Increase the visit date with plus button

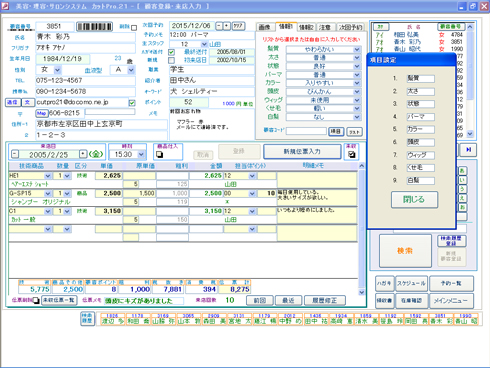pyautogui.click(x=83, y=154)
